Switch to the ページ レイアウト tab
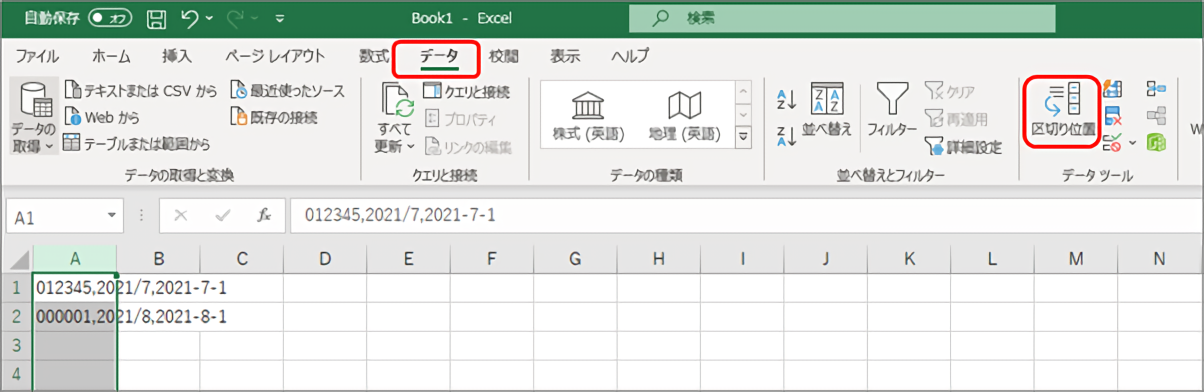Screen dimensions: 1204x392 coord(275,56)
